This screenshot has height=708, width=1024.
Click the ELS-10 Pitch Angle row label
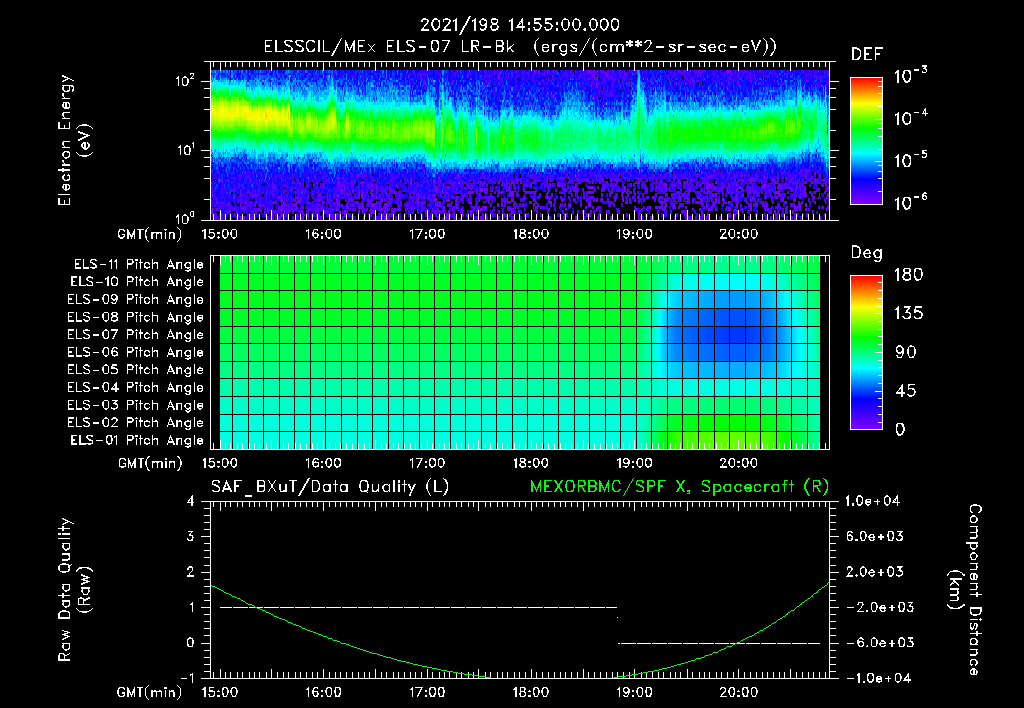137,282
